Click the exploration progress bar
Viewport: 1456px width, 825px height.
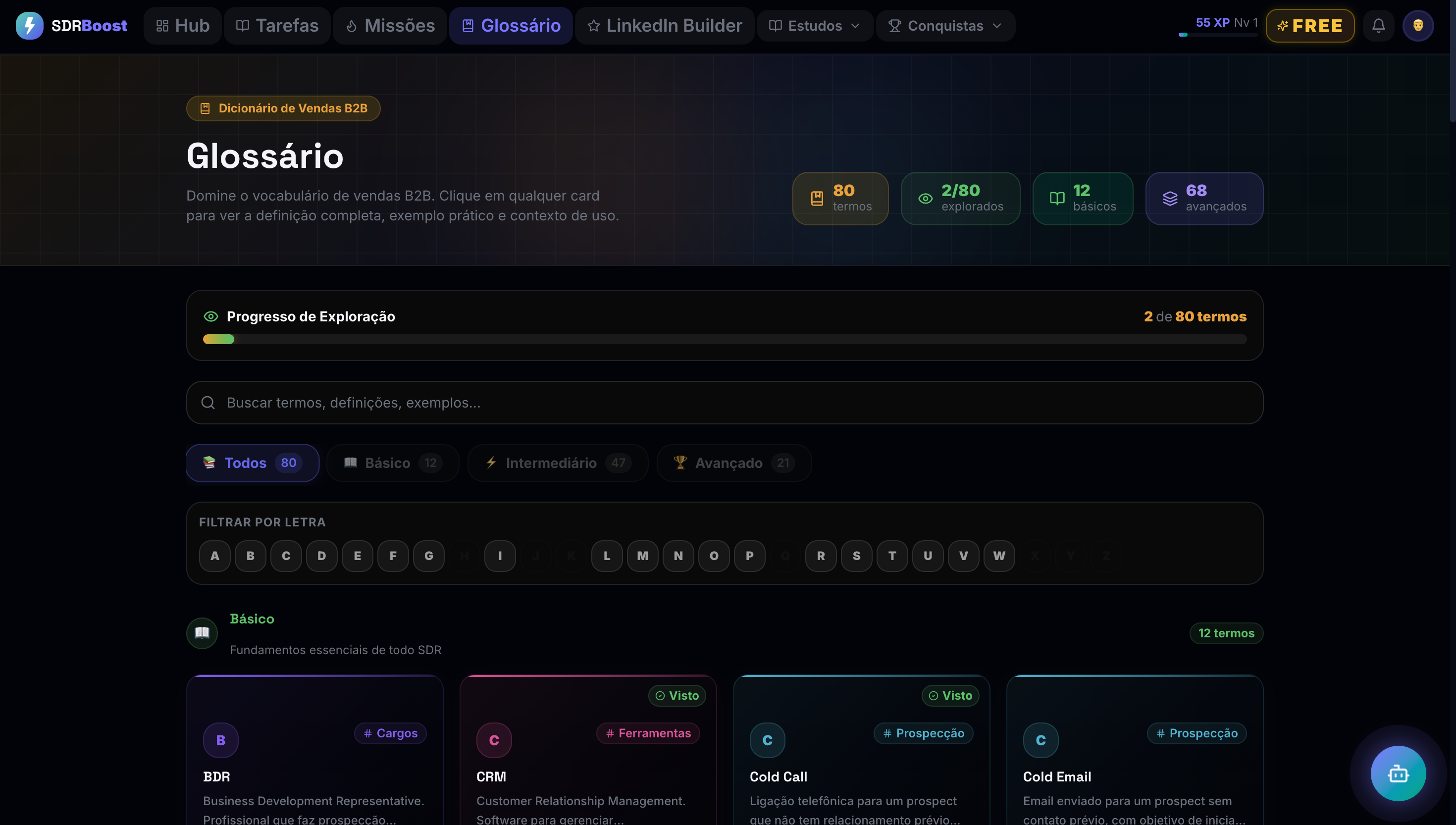(x=725, y=339)
